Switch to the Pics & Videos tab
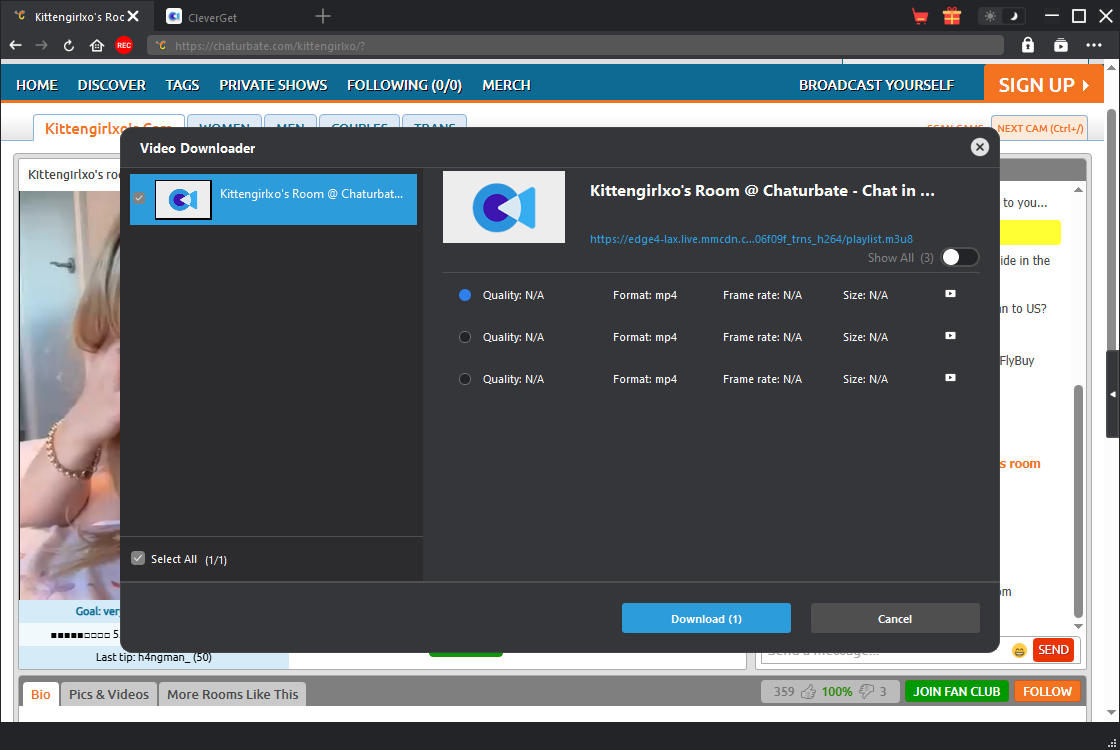Image resolution: width=1120 pixels, height=750 pixels. click(x=109, y=694)
